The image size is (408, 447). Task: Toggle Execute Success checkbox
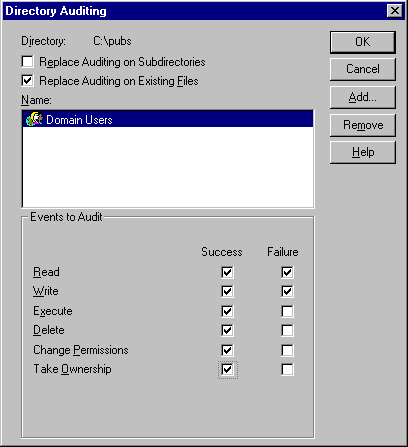click(227, 311)
